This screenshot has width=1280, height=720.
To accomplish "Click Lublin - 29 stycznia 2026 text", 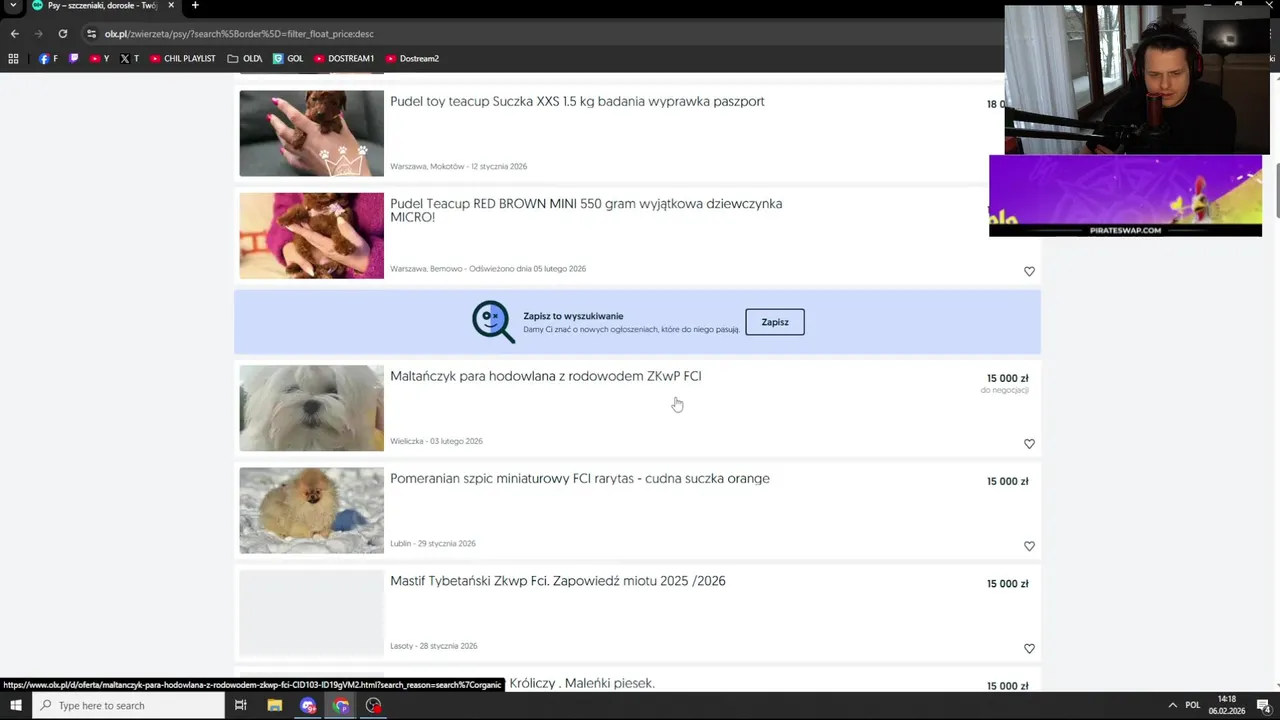I will (433, 544).
